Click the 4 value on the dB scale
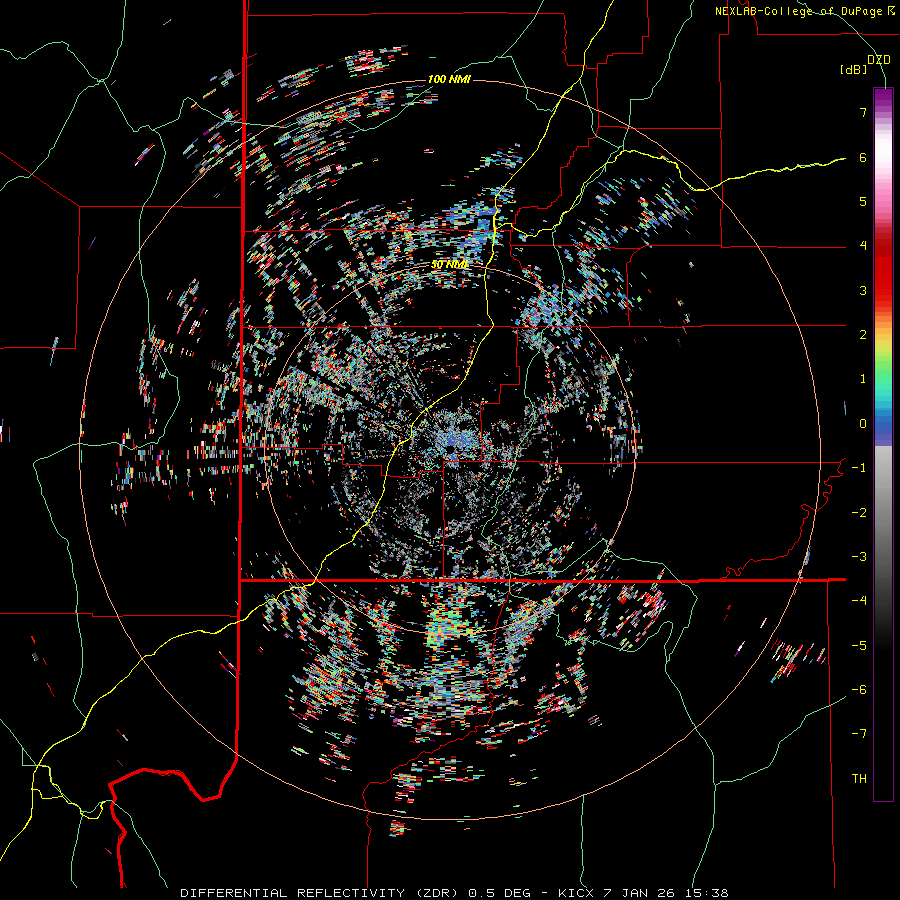Image resolution: width=900 pixels, height=900 pixels. coord(863,246)
